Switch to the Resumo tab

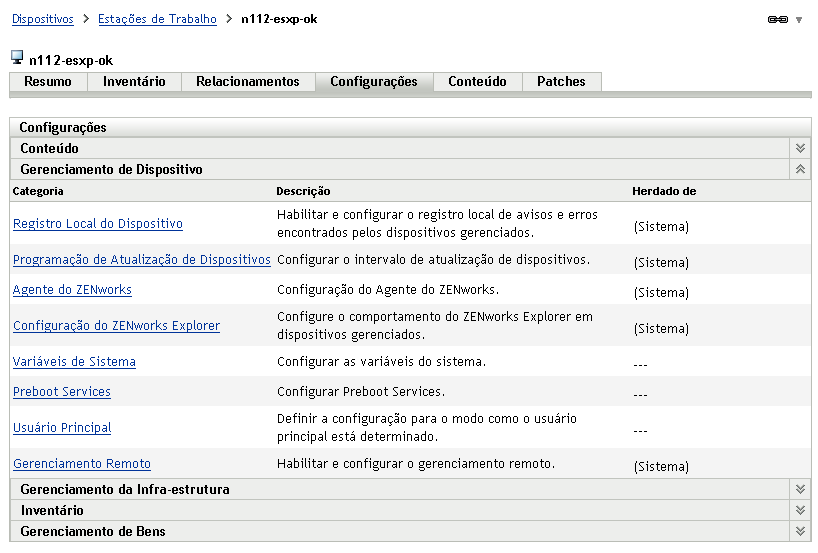coord(48,82)
